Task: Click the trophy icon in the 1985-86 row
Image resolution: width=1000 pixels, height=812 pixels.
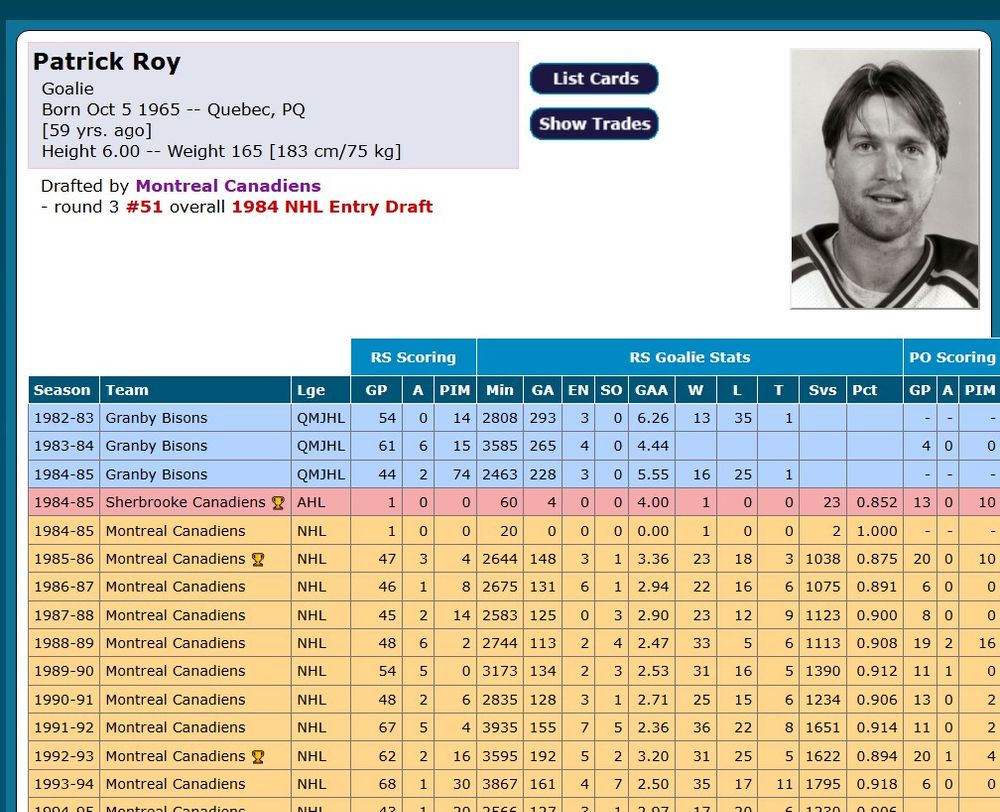Action: pos(258,559)
